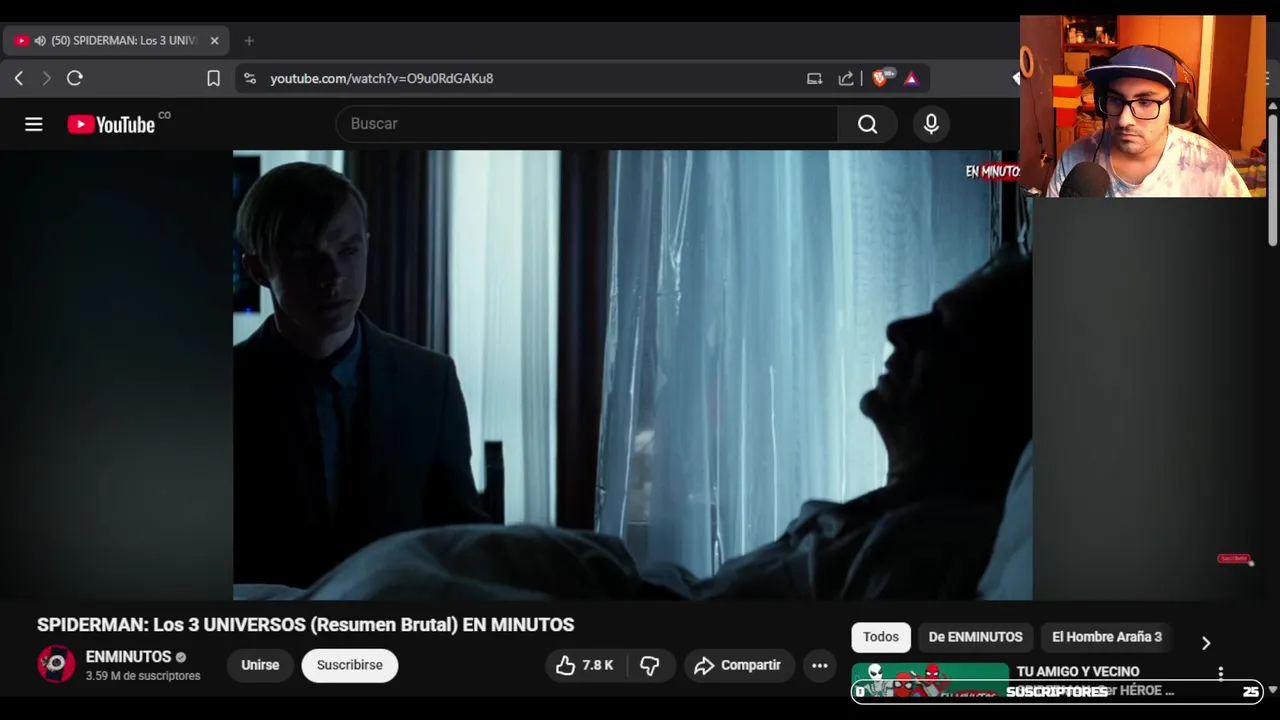Click the video player to pause

632,375
